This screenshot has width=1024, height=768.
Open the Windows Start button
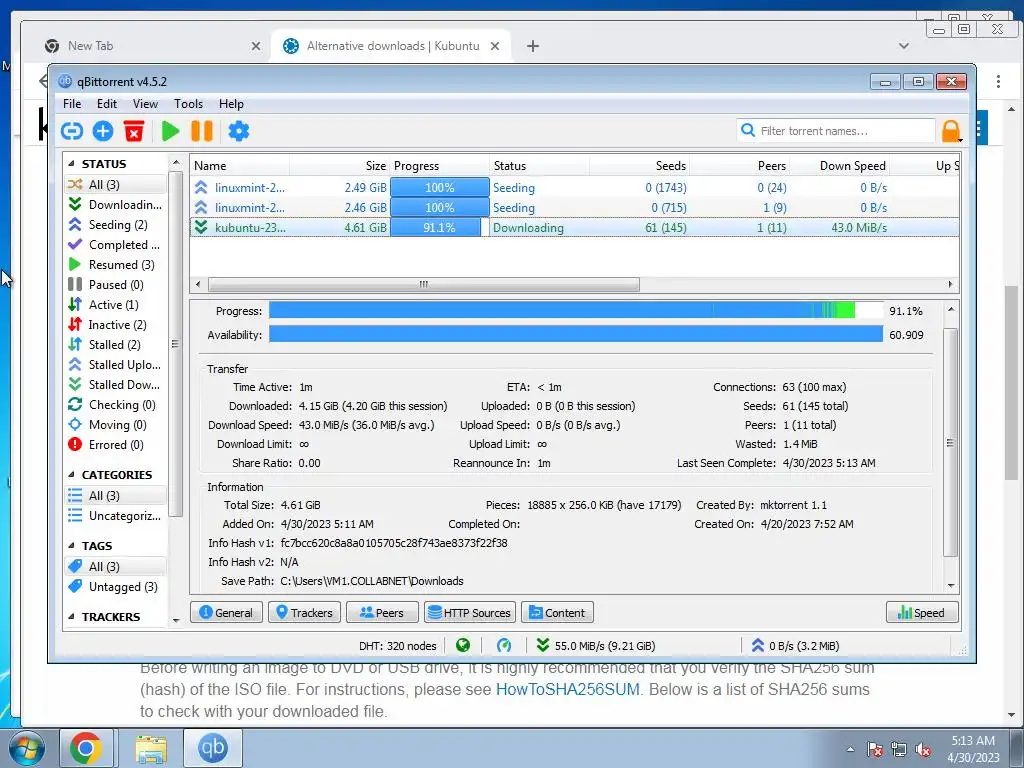coord(26,748)
